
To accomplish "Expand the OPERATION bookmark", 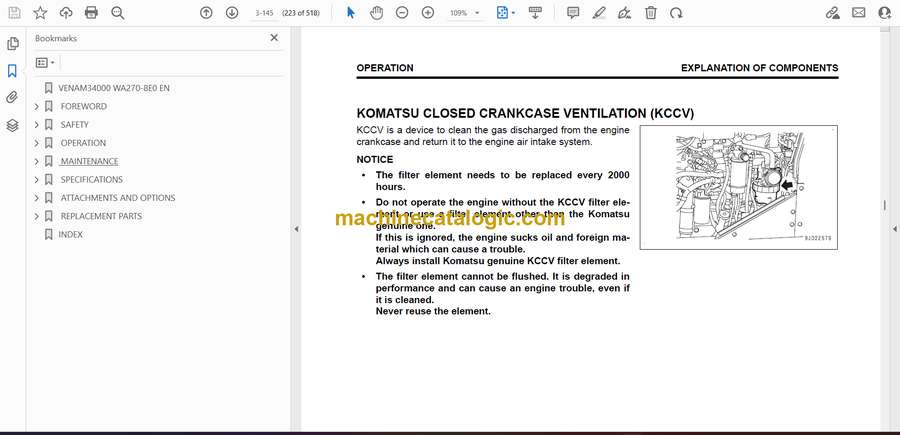I will (x=36, y=143).
